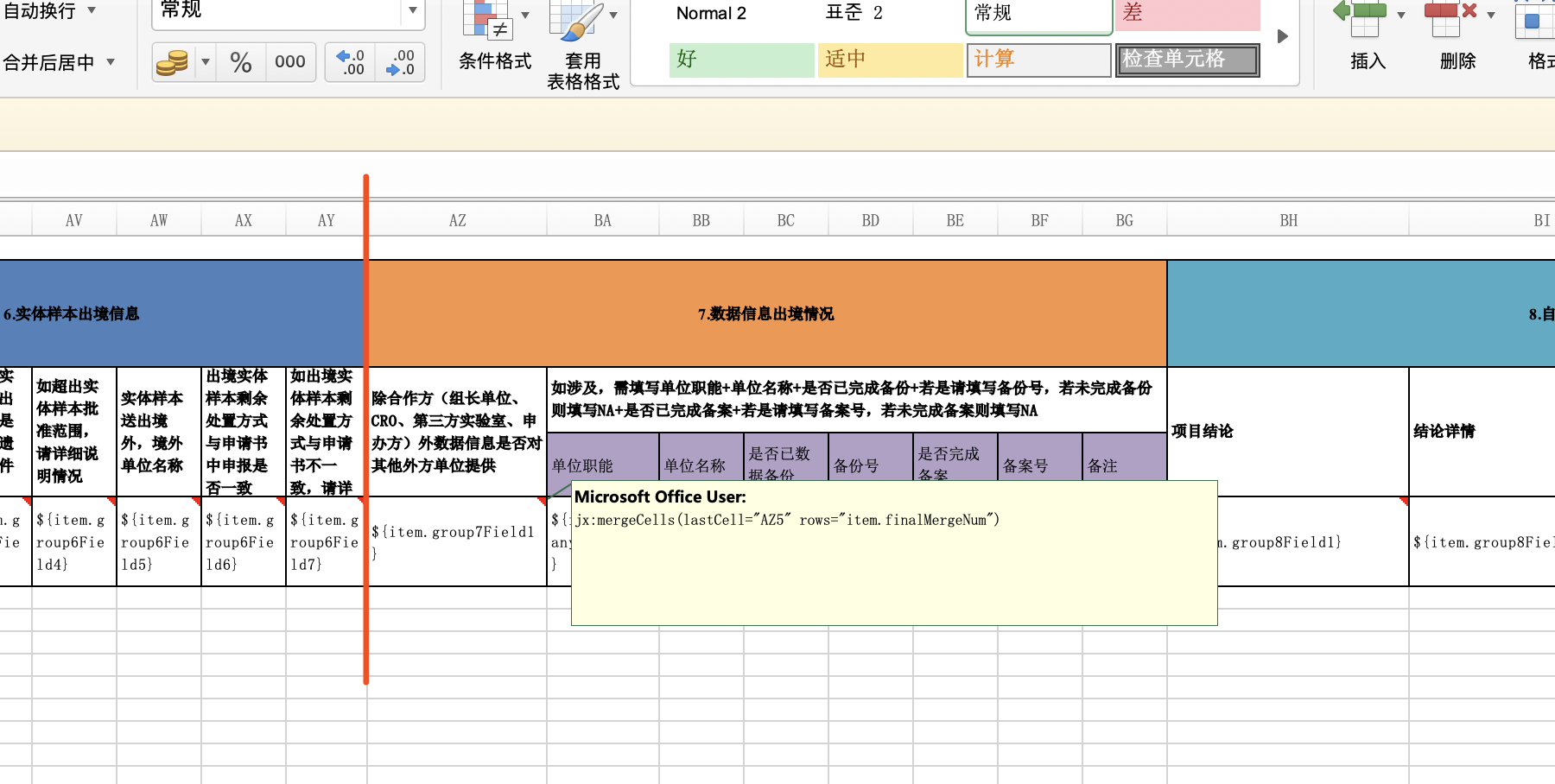The image size is (1555, 784).
Task: Open 条件格式 conditional formatting icon
Action: [x=487, y=21]
